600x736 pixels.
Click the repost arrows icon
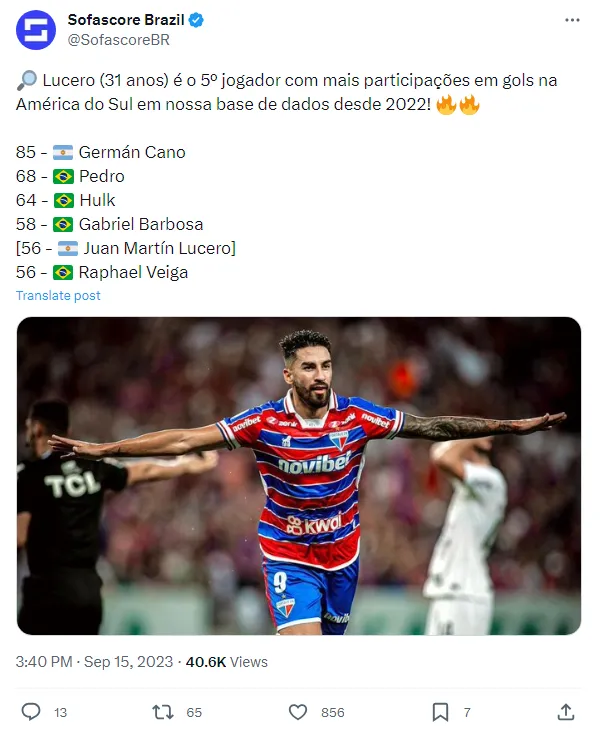pos(163,712)
